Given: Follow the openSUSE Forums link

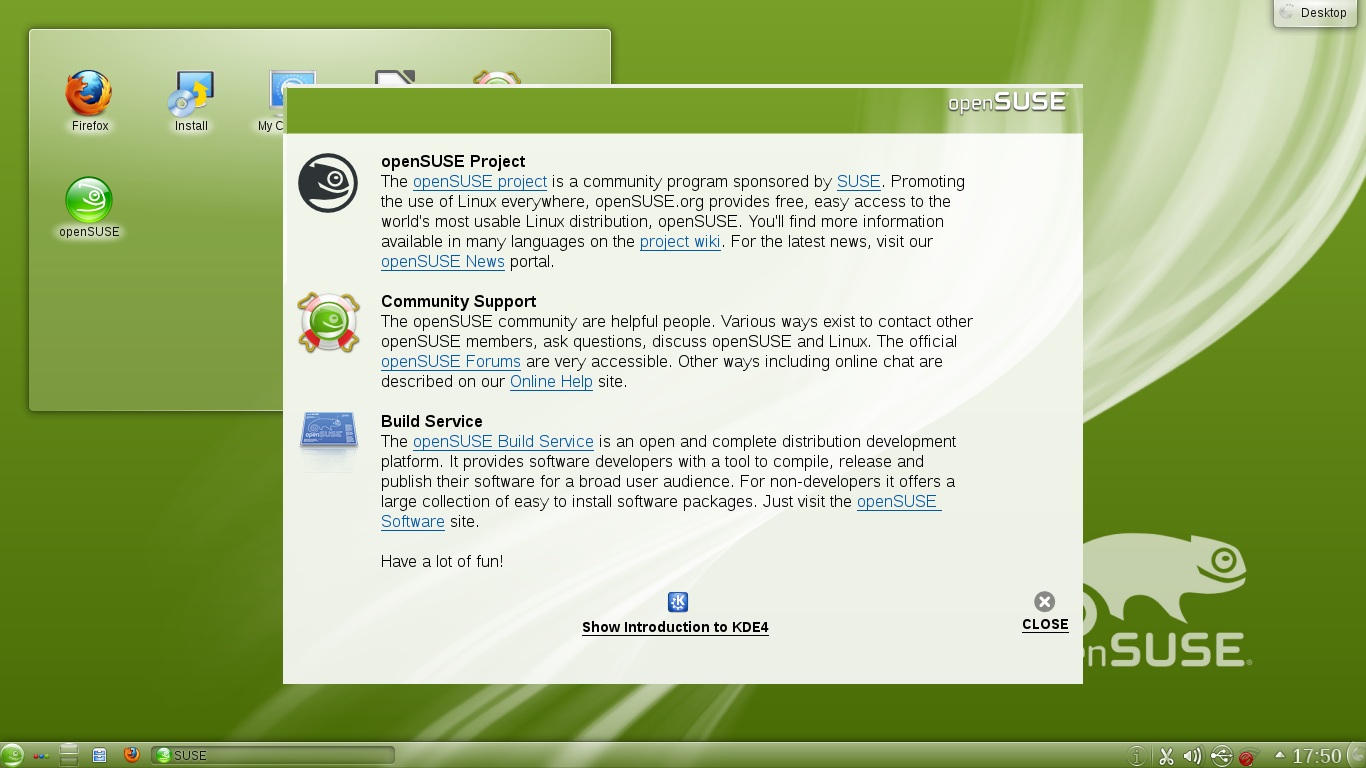Looking at the screenshot, I should pyautogui.click(x=451, y=361).
